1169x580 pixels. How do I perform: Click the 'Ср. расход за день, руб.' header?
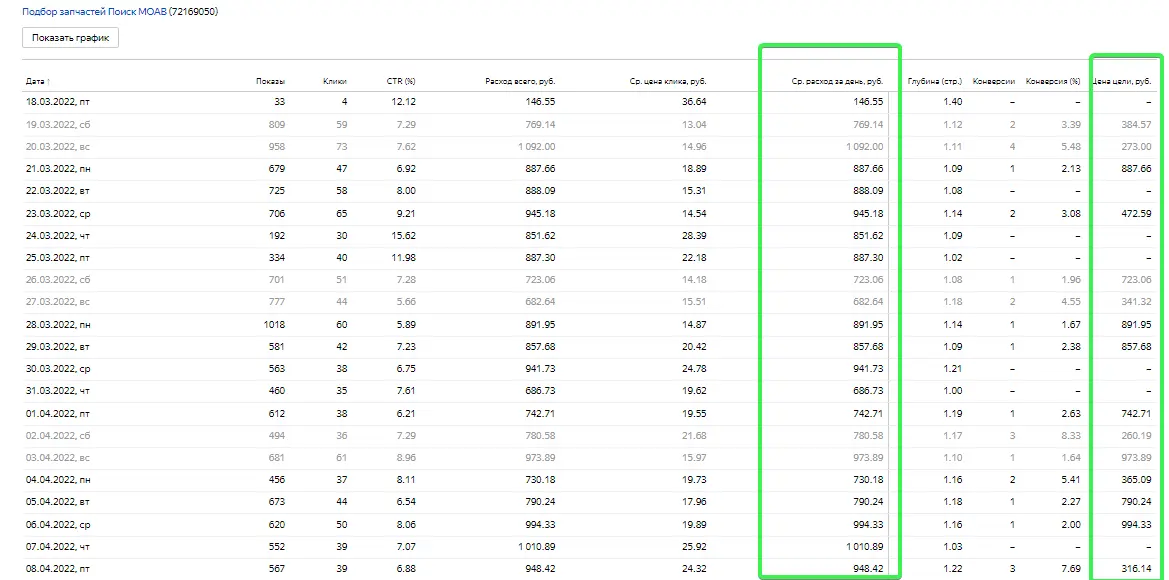(x=837, y=81)
